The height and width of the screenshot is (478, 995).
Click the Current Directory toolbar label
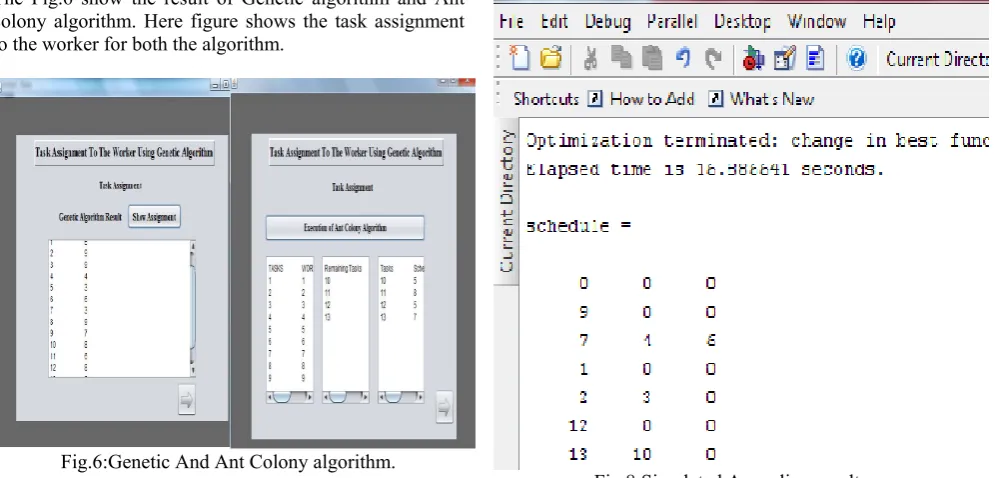[937, 59]
